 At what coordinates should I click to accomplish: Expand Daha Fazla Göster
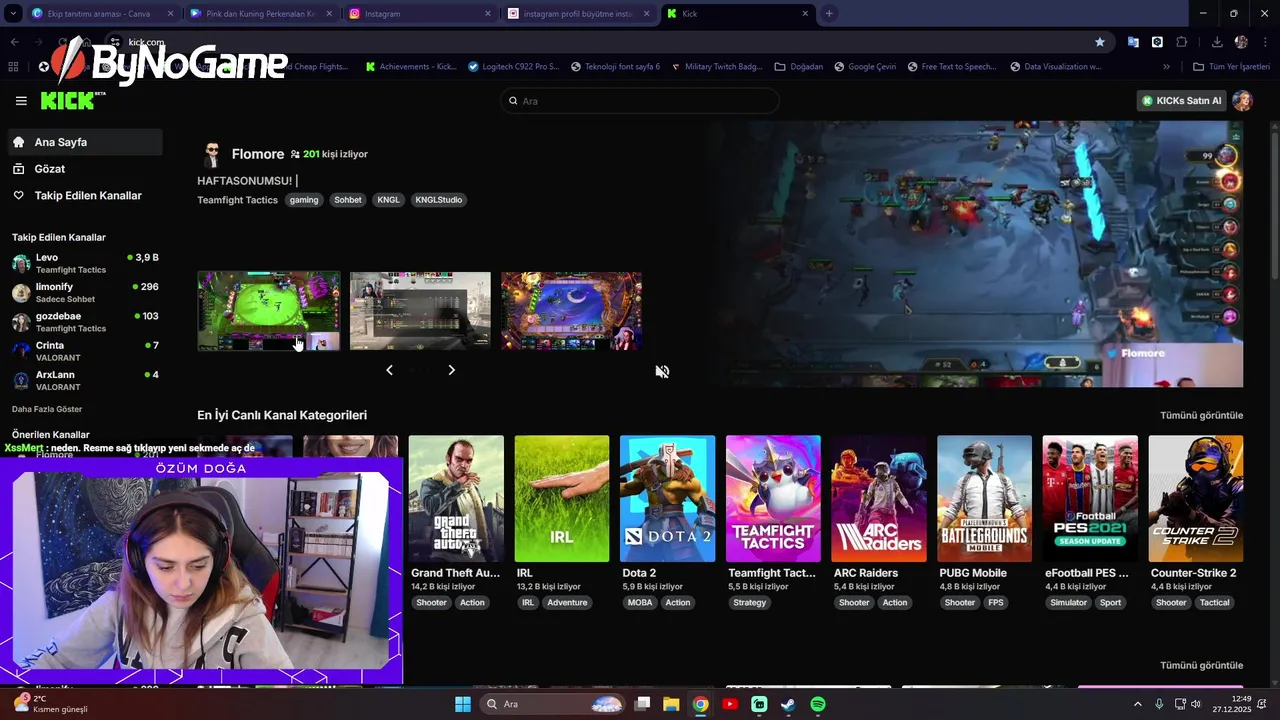point(47,409)
